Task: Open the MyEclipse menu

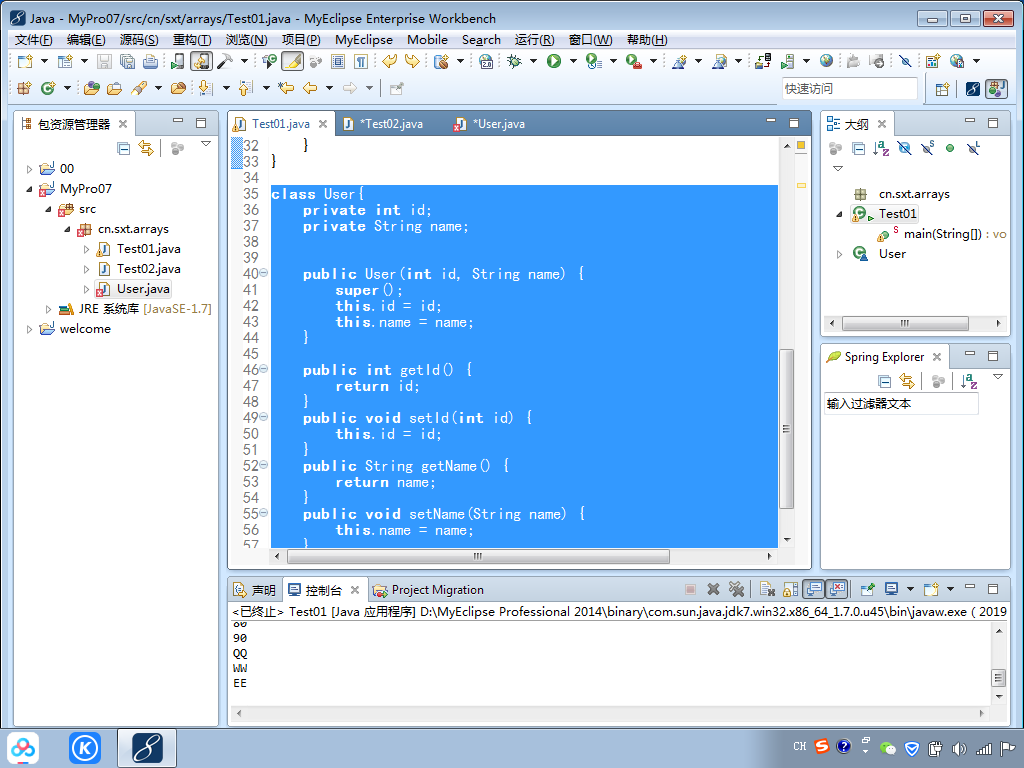Action: pyautogui.click(x=364, y=40)
